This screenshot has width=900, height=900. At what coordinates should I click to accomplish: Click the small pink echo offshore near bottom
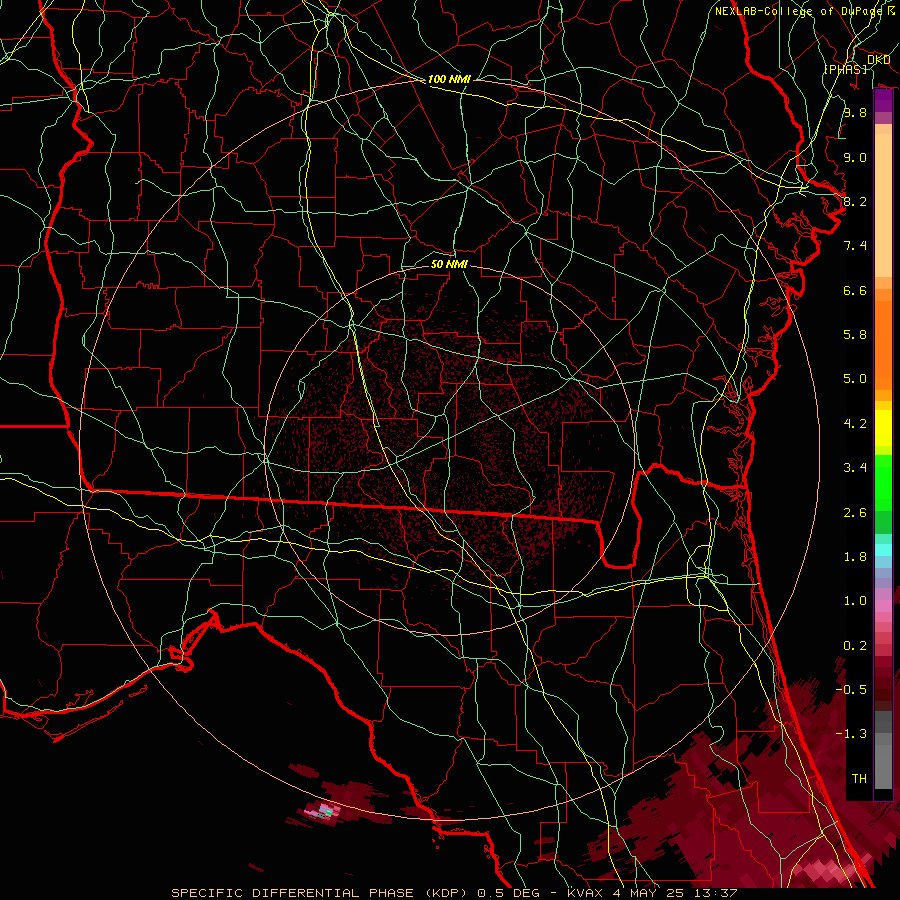(x=324, y=811)
